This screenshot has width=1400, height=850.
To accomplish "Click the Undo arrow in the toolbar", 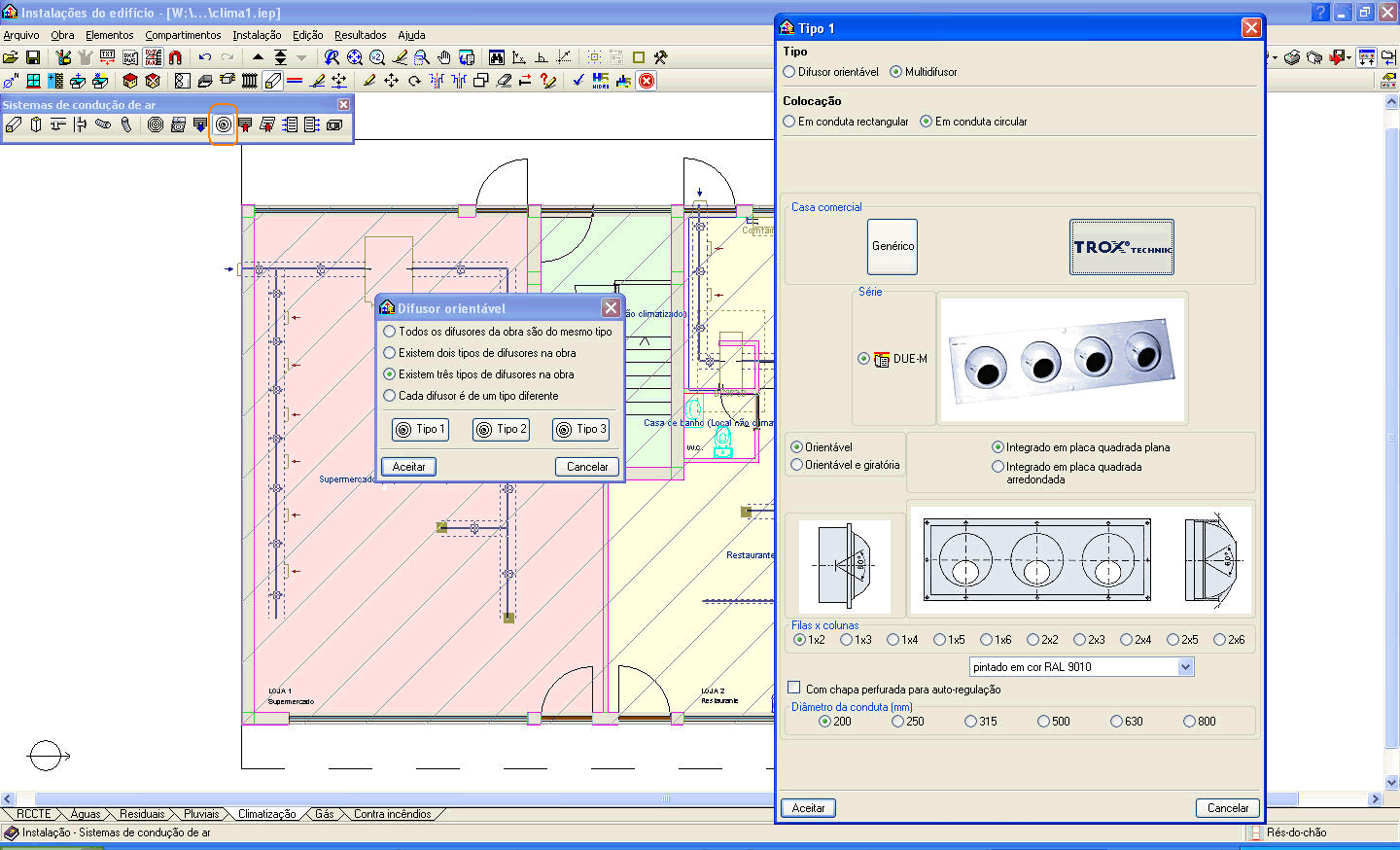I will click(x=205, y=58).
